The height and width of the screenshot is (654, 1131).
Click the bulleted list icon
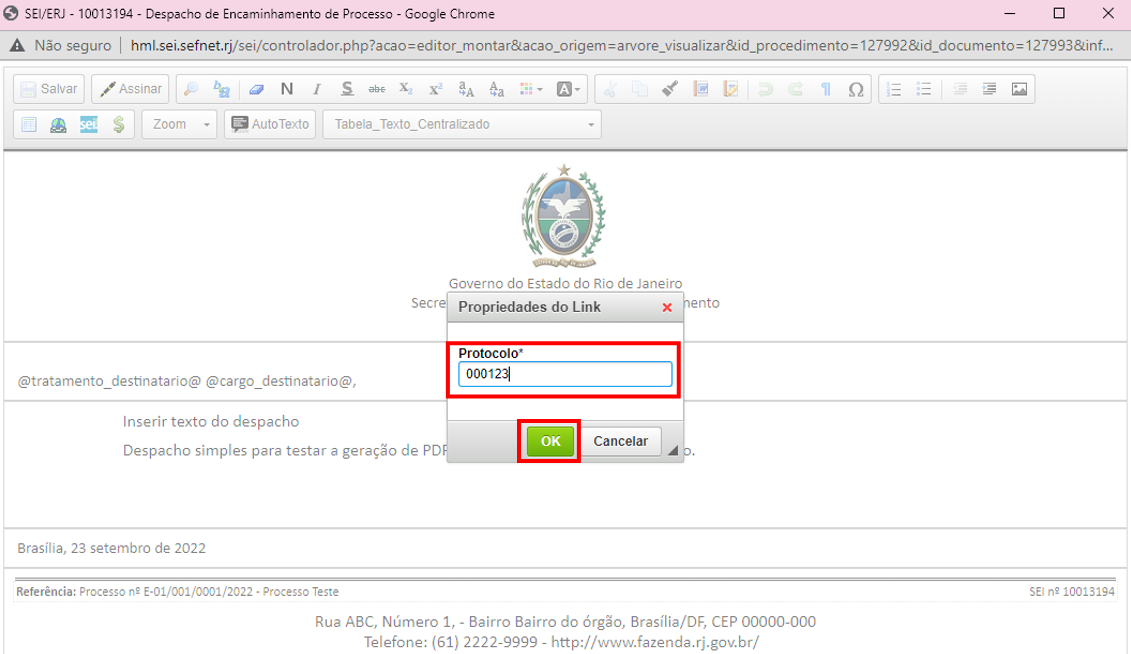pos(925,89)
